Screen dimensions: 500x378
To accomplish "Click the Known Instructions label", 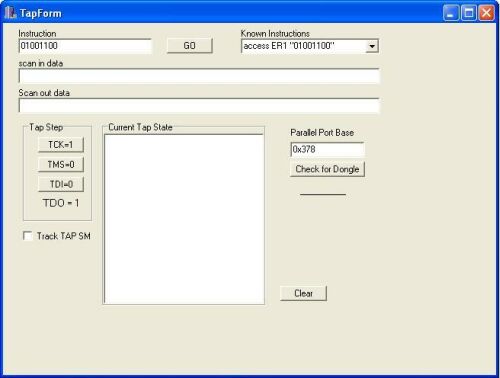I will tap(275, 34).
